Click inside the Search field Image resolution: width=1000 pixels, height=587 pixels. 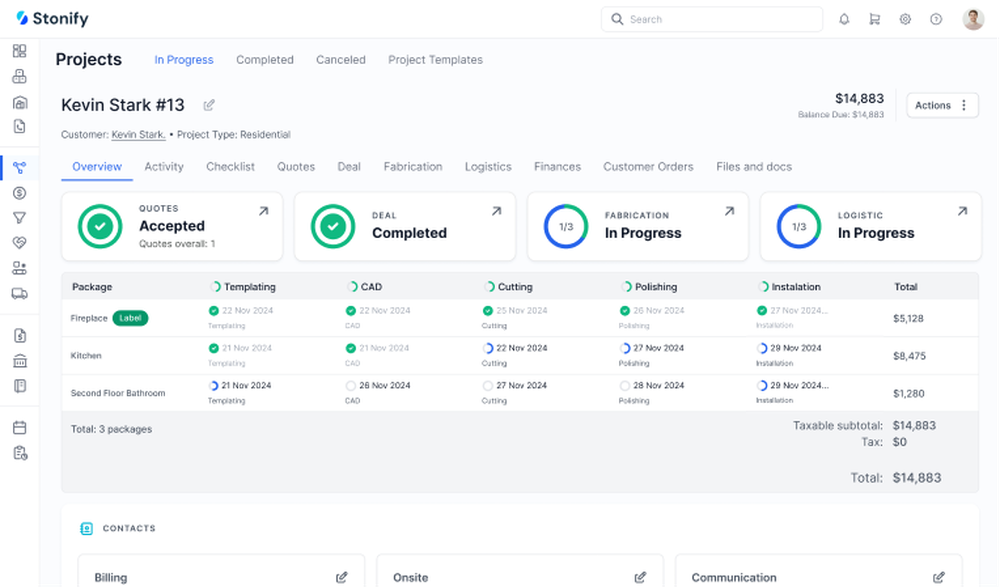[712, 18]
